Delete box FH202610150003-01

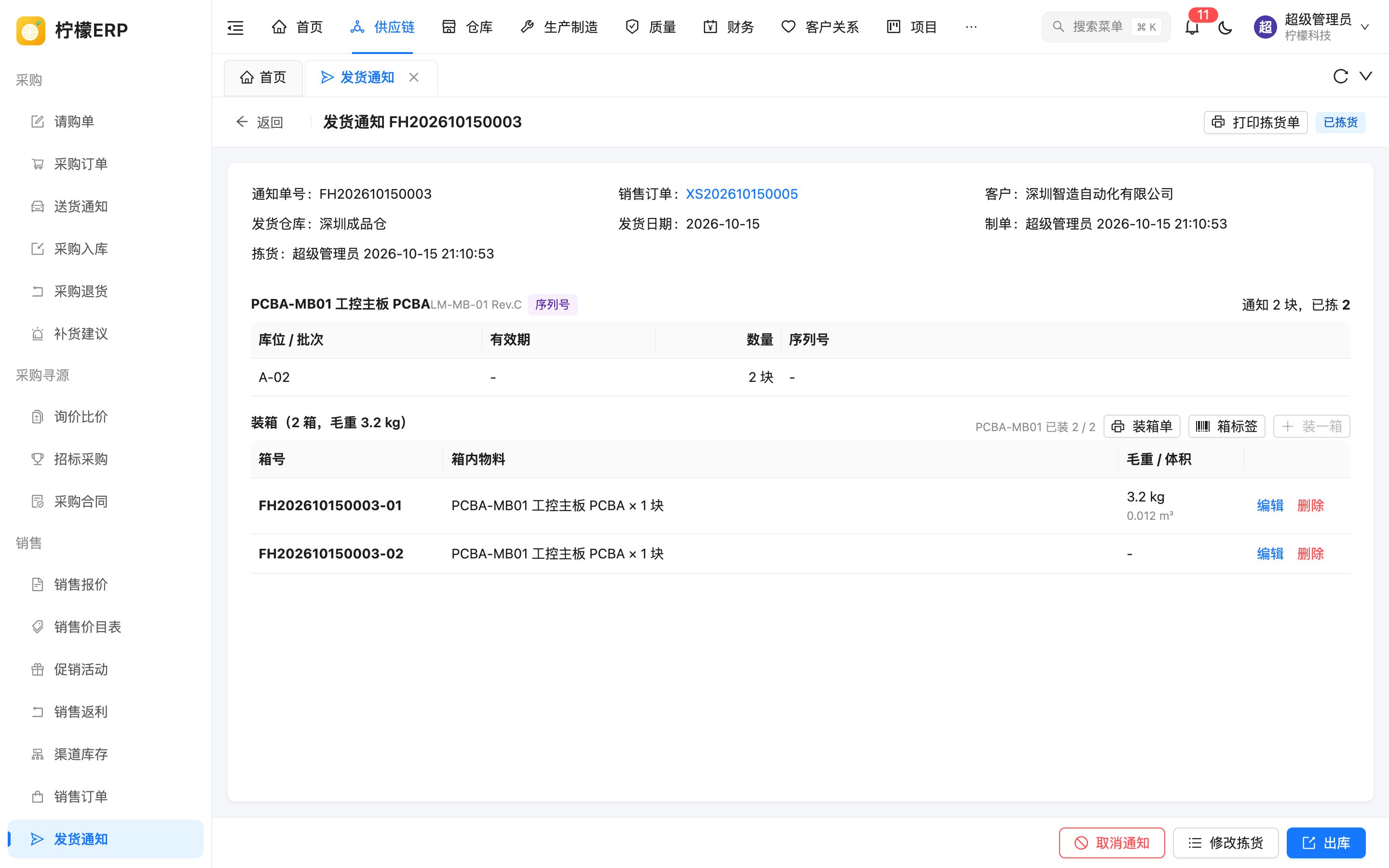(1310, 506)
